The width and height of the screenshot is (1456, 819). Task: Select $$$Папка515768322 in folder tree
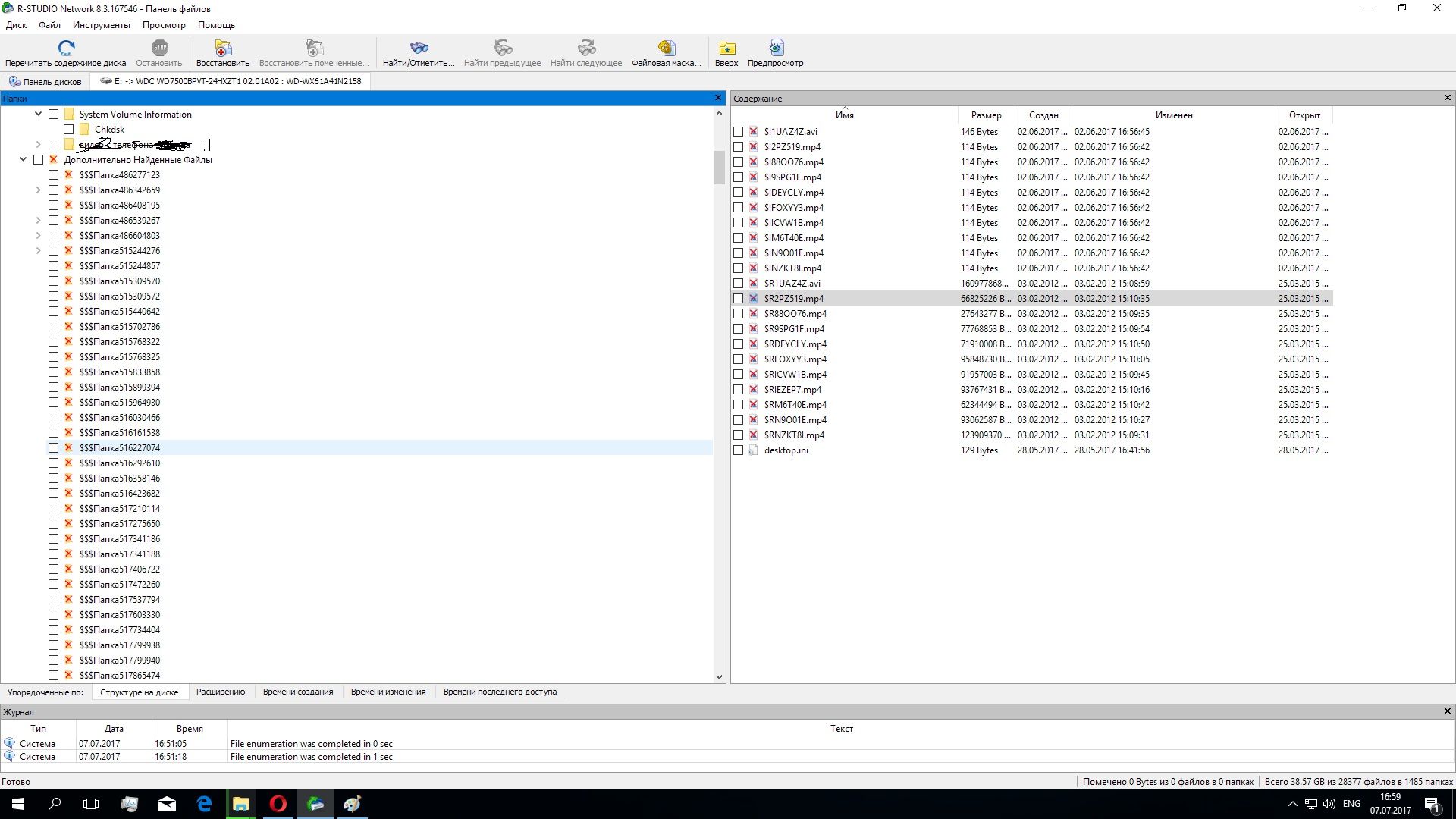(120, 341)
